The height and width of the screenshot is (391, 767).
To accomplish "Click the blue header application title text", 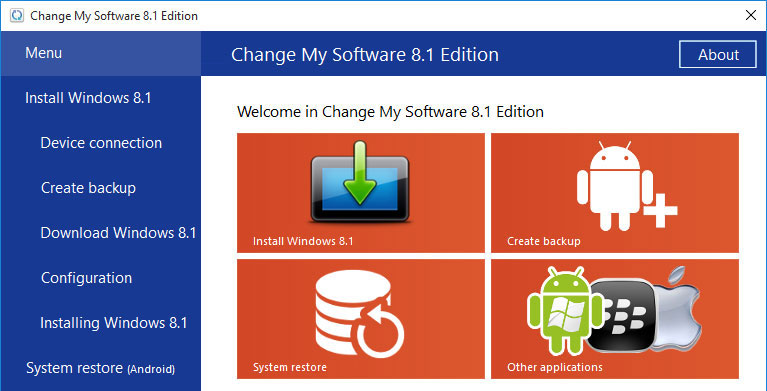I will [x=365, y=55].
